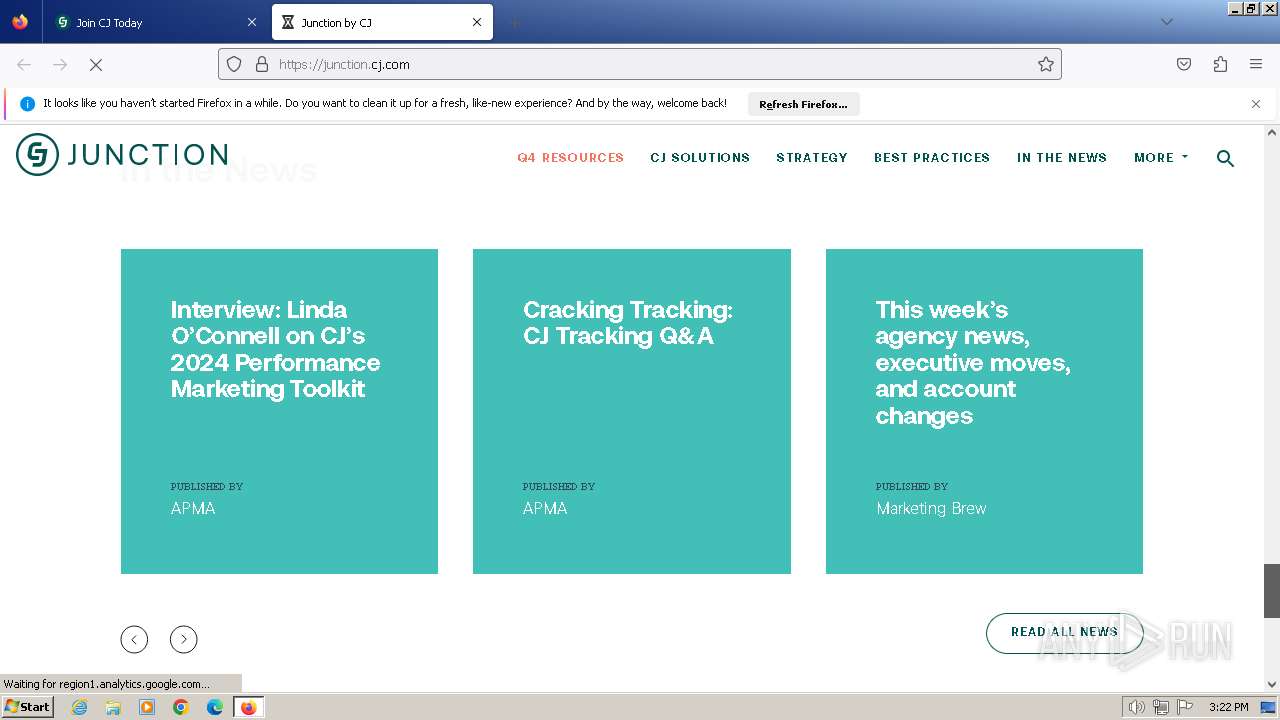Close the Join CJ Today tab
The image size is (1280, 720).
[251, 22]
